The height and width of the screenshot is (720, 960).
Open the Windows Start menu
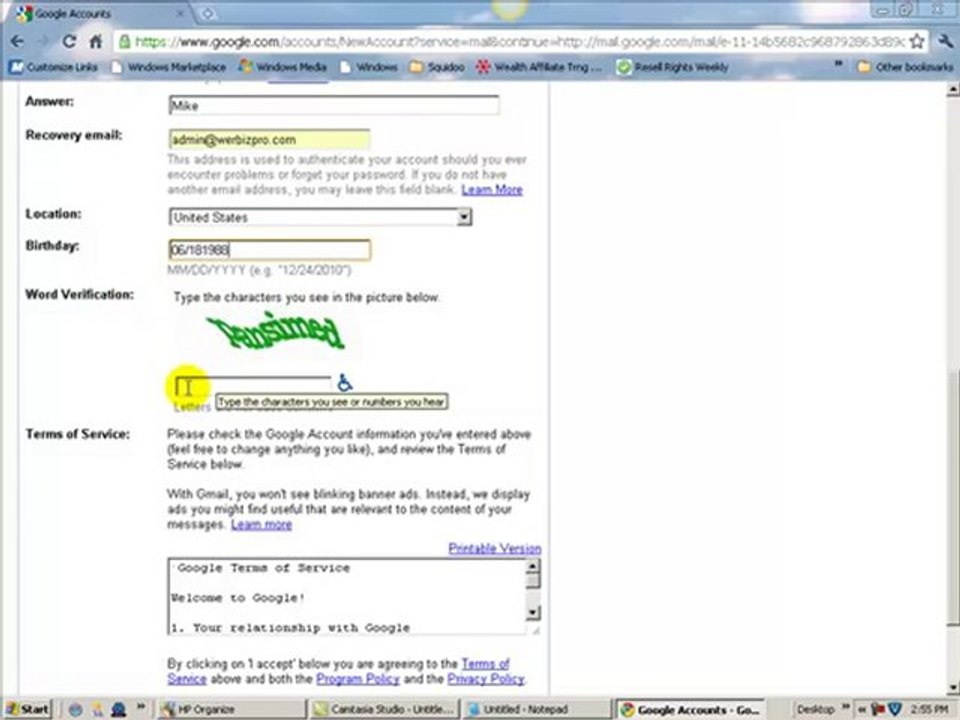27,710
